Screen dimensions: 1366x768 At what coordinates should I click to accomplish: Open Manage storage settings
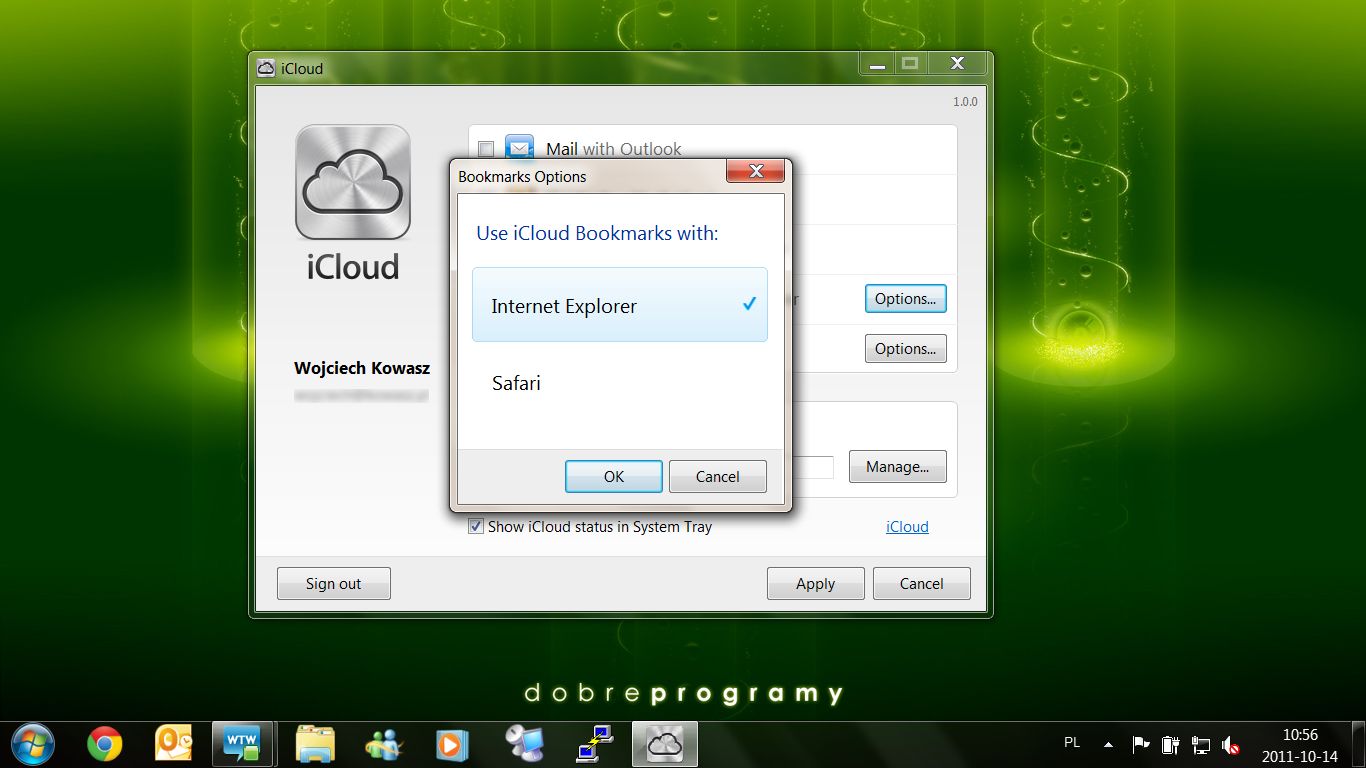pos(898,466)
